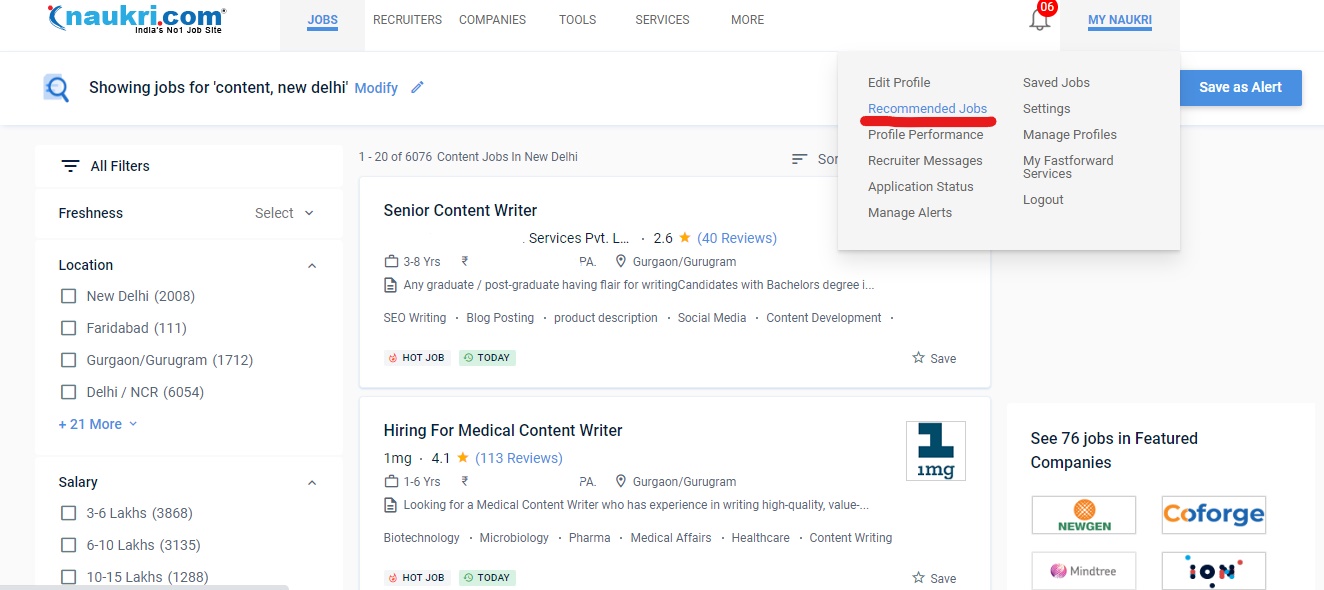
Task: Open the SERVICES menu
Action: [662, 20]
